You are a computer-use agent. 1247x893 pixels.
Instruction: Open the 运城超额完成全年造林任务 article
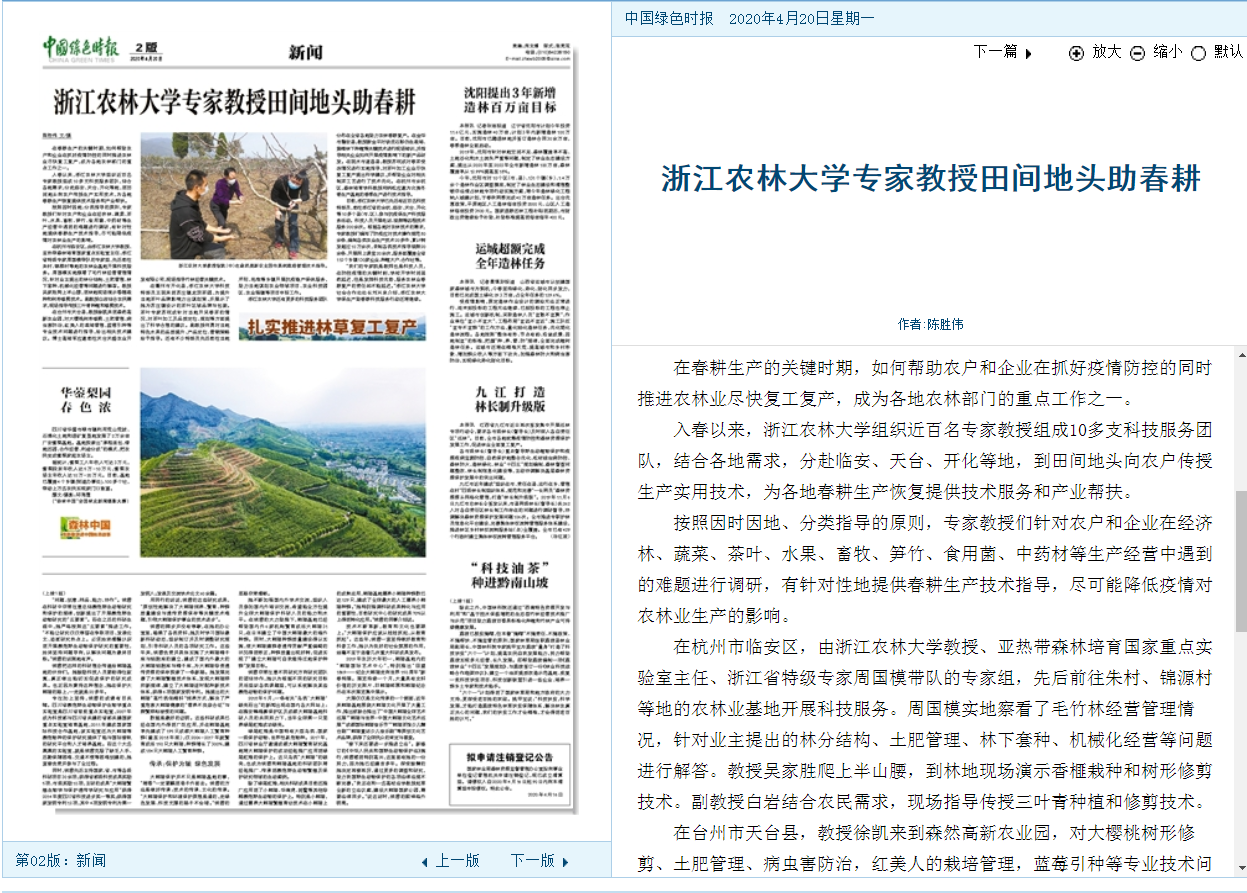coord(510,256)
